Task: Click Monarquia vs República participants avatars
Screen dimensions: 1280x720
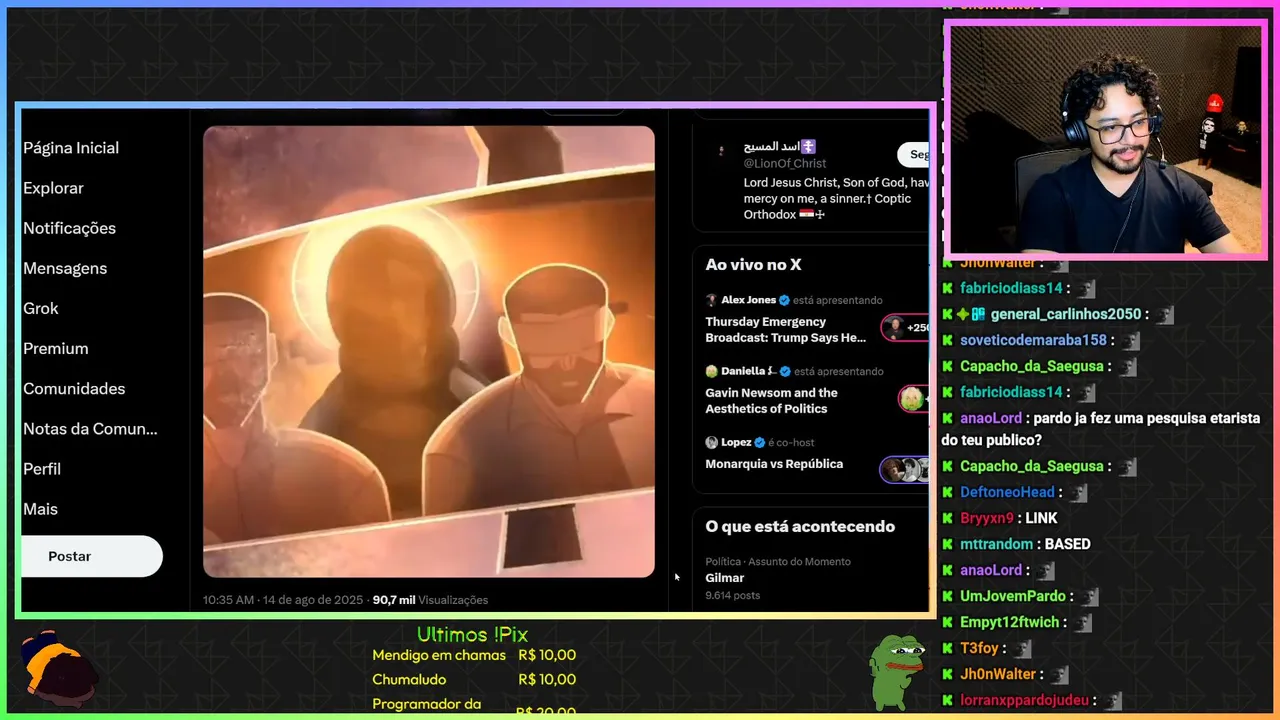Action: (x=905, y=469)
